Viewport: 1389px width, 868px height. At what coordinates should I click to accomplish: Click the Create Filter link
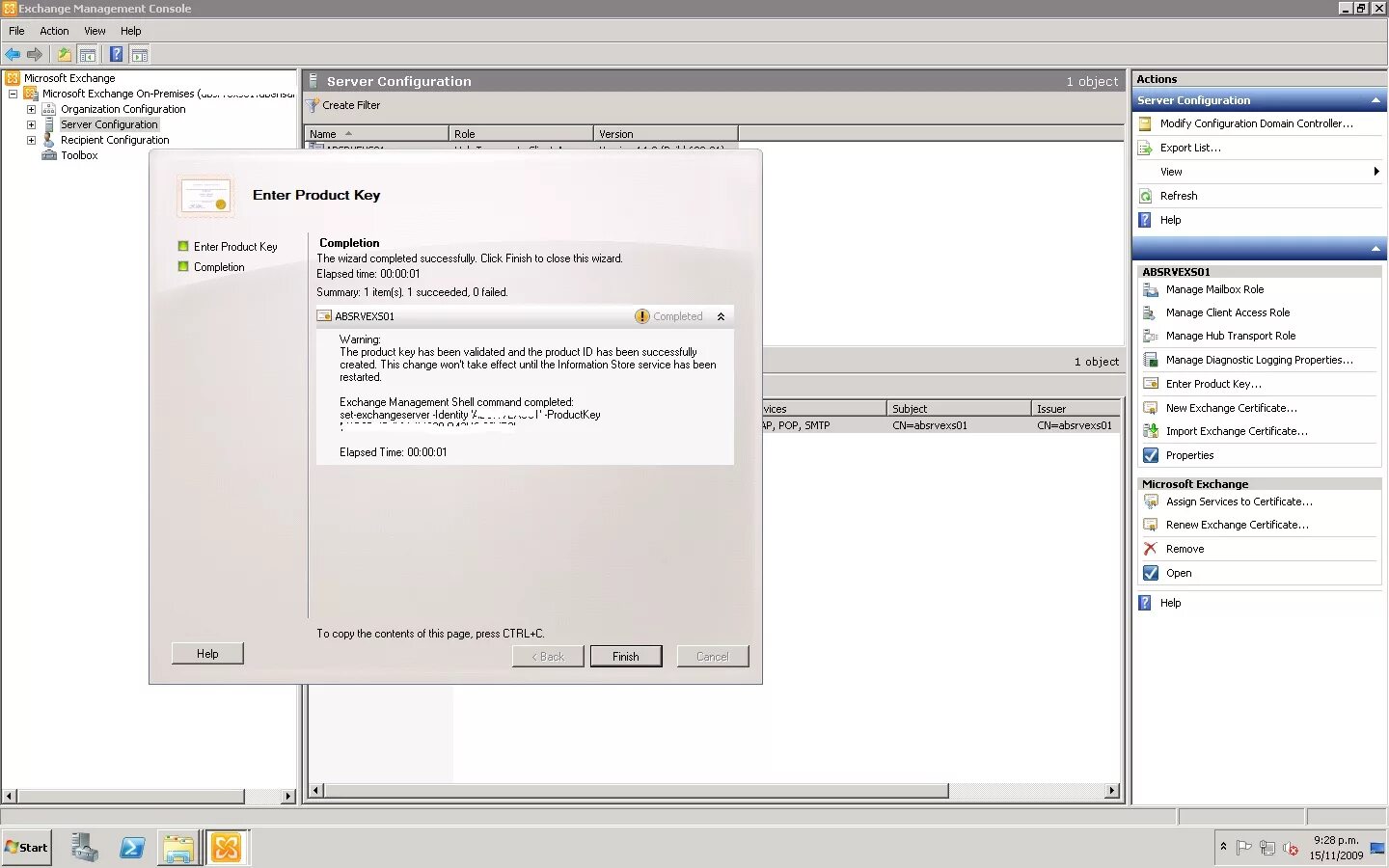(351, 105)
